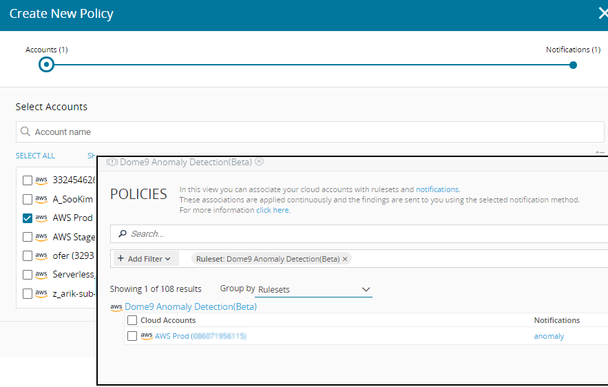Check the A_SooKim account checkbox
Viewport: 608px width, 387px height.
point(27,199)
